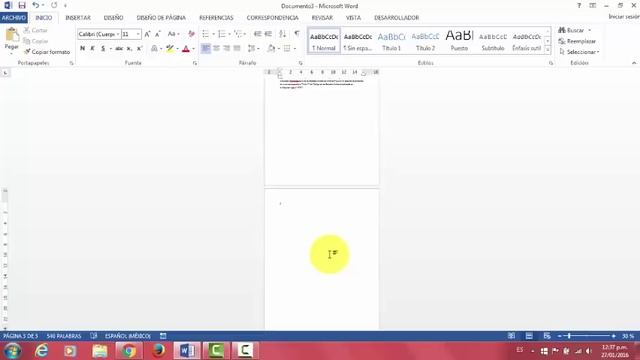This screenshot has width=640, height=360.
Task: Align text left
Action: 206,49
